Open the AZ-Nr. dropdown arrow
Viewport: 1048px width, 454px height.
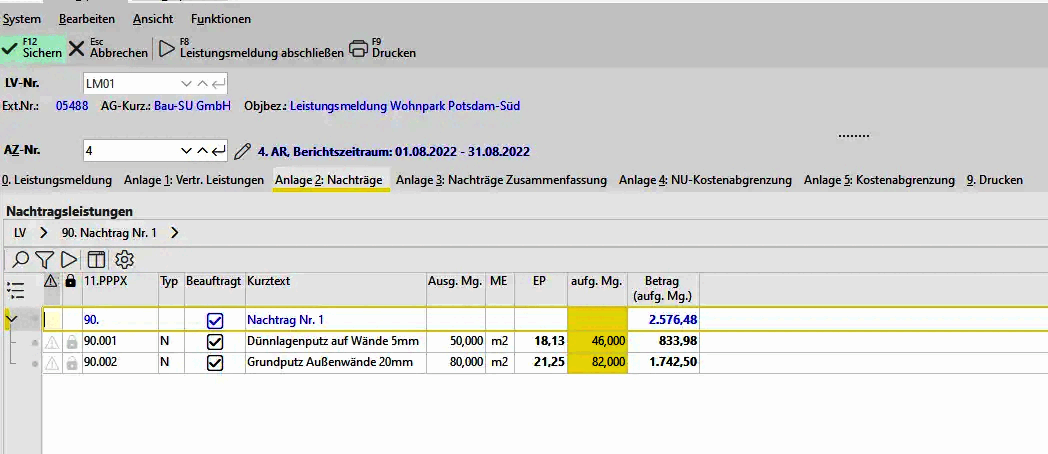coord(185,151)
